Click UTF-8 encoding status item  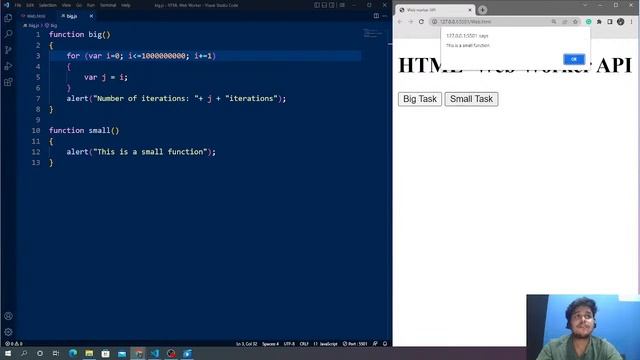point(289,344)
